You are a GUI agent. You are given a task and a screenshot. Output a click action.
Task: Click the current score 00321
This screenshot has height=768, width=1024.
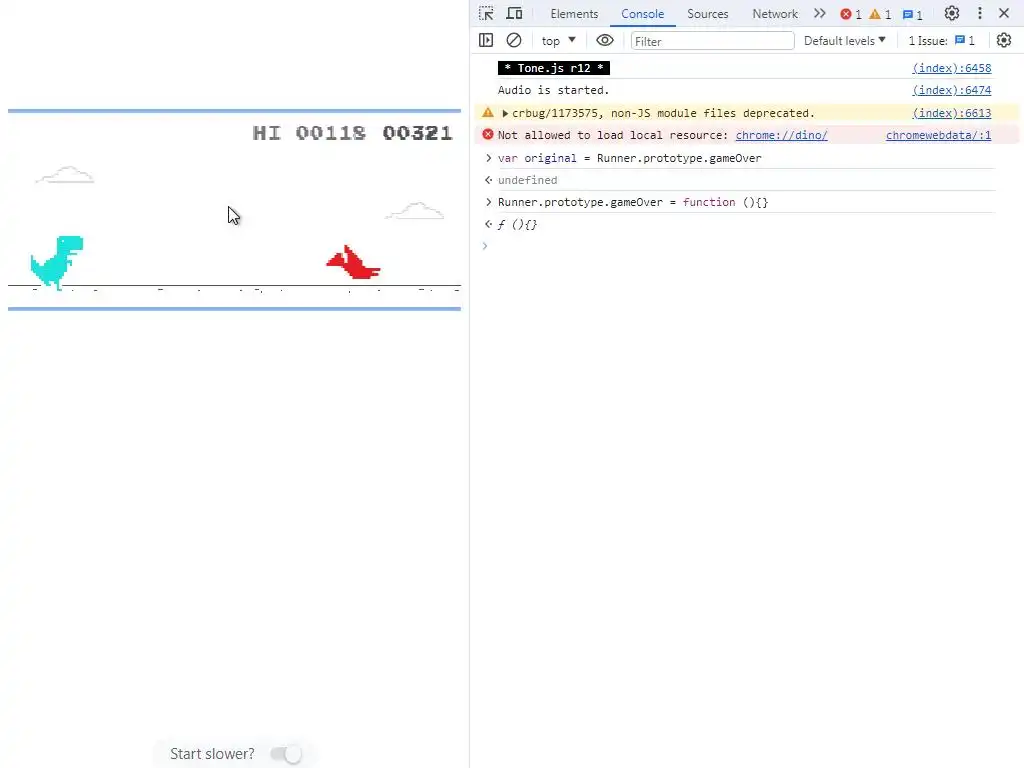tap(417, 133)
